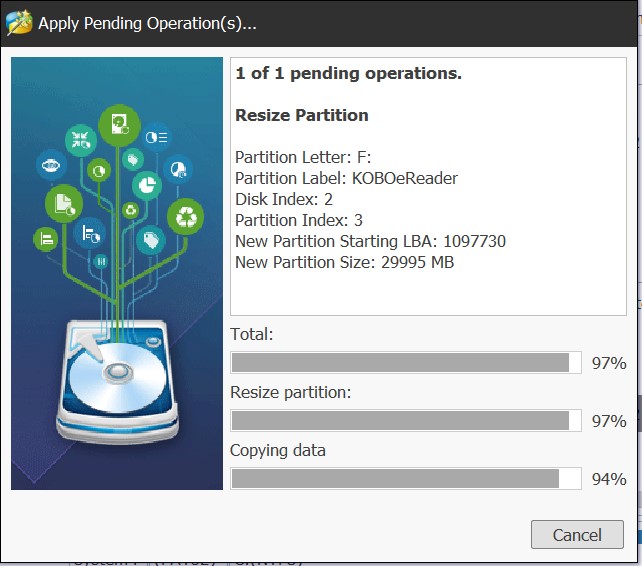This screenshot has height=566, width=642.
Task: Click the Total progress bar
Action: click(406, 362)
